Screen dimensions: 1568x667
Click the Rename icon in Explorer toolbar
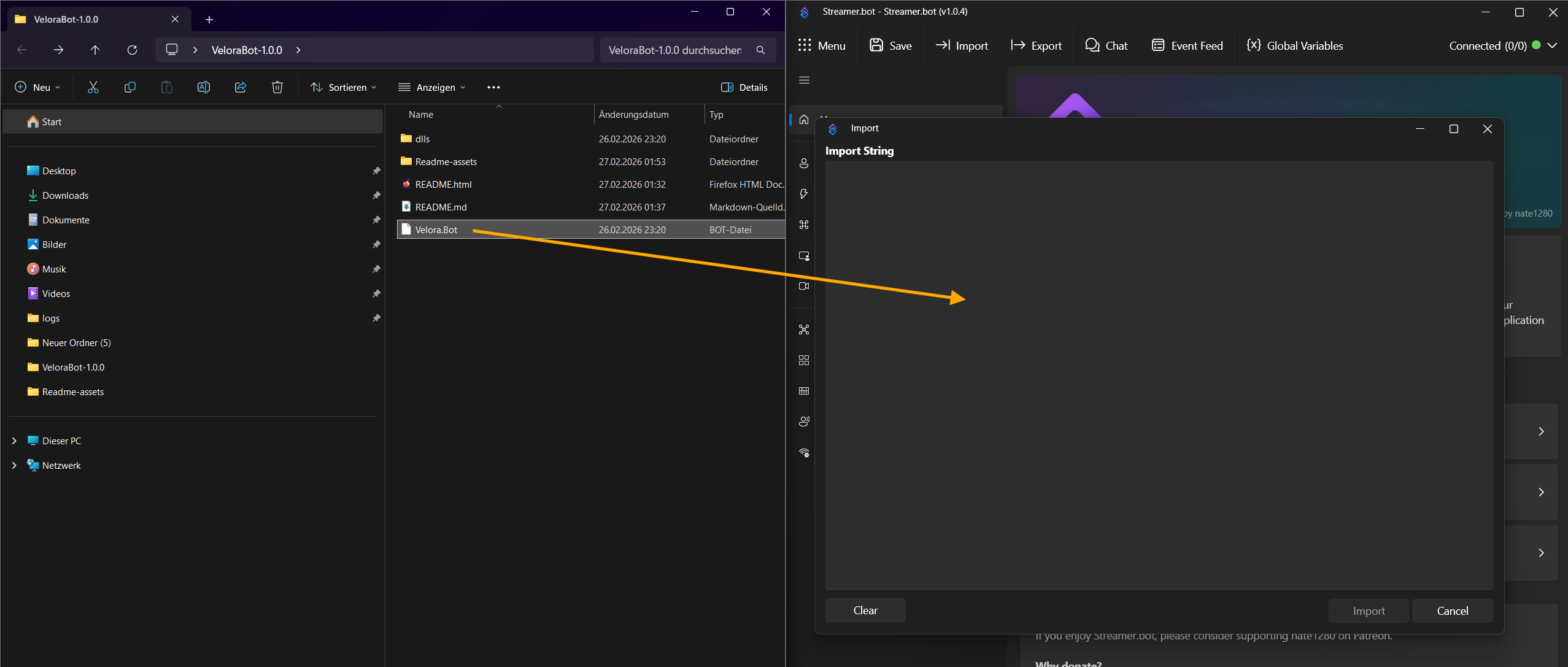click(204, 87)
